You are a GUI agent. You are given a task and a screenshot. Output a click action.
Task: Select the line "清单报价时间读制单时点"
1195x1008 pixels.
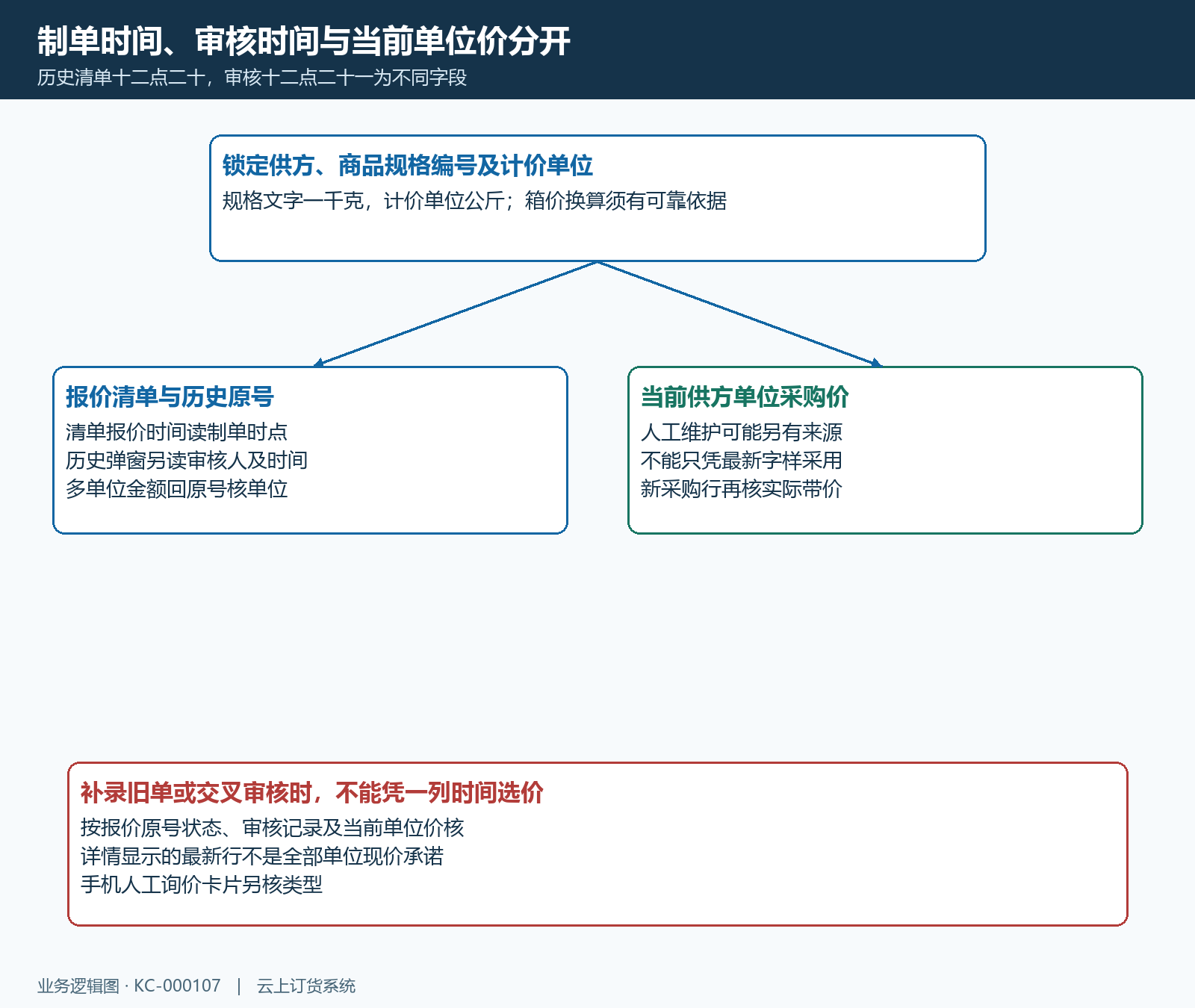pos(177,432)
